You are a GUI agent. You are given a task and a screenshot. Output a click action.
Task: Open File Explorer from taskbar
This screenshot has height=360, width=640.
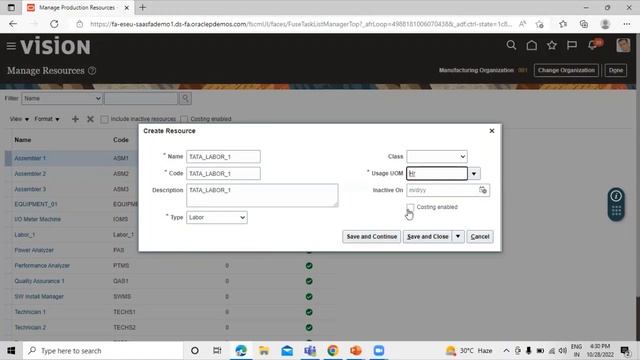click(x=264, y=351)
